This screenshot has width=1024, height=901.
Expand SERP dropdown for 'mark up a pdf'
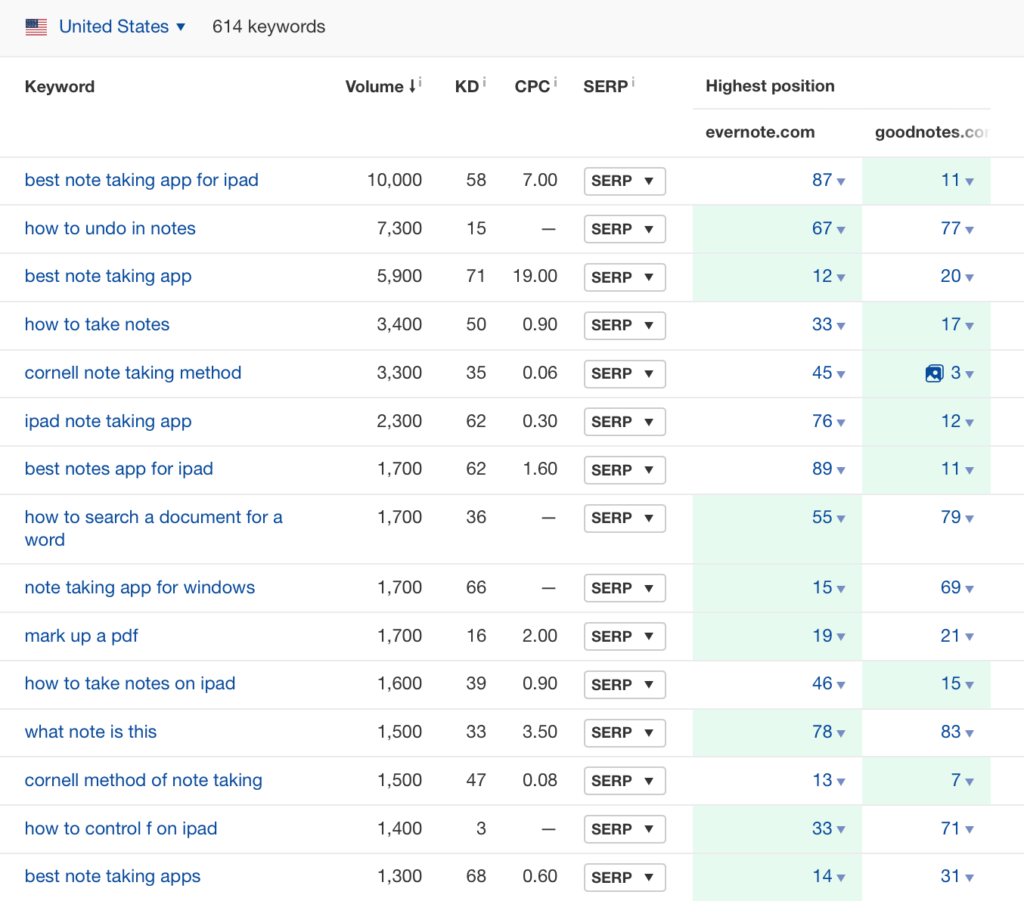(x=624, y=637)
